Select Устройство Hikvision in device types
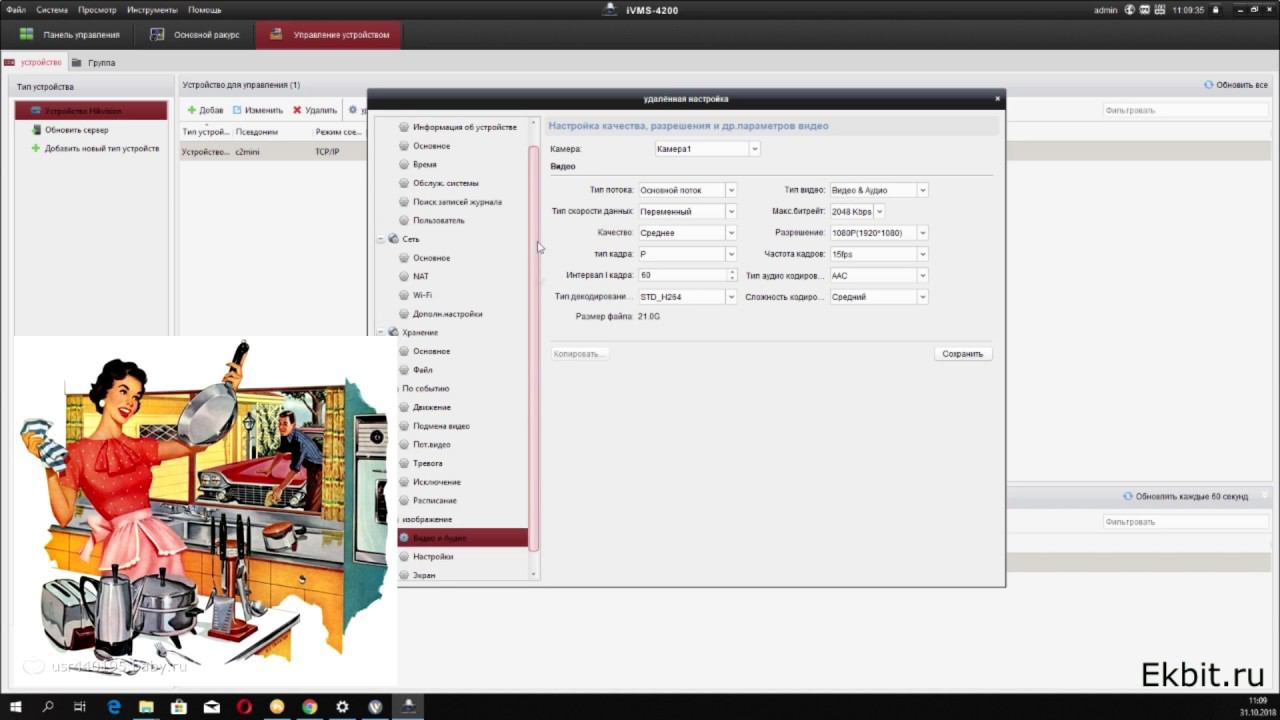This screenshot has height=720, width=1280. [91, 111]
